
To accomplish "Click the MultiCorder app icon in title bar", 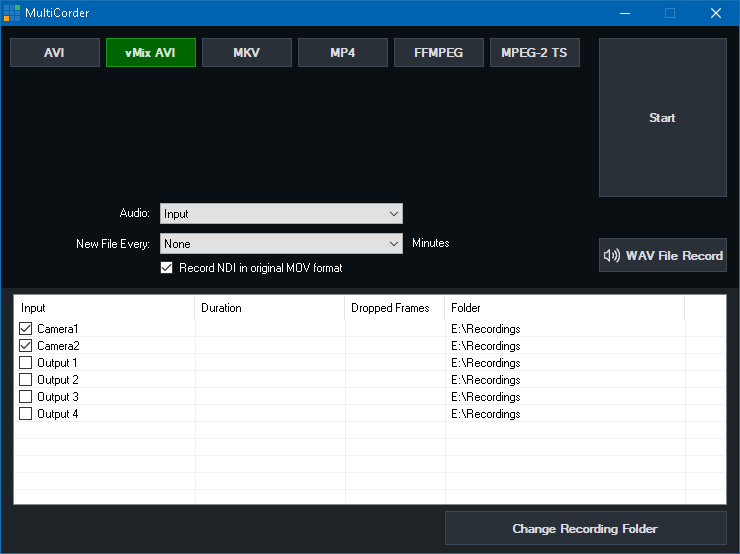I will pos(12,13).
